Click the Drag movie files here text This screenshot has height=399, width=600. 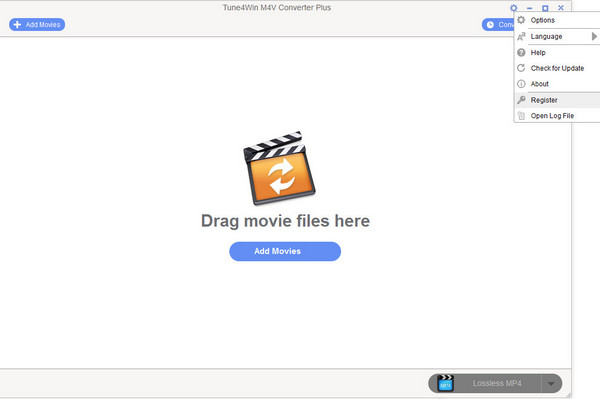pos(285,221)
